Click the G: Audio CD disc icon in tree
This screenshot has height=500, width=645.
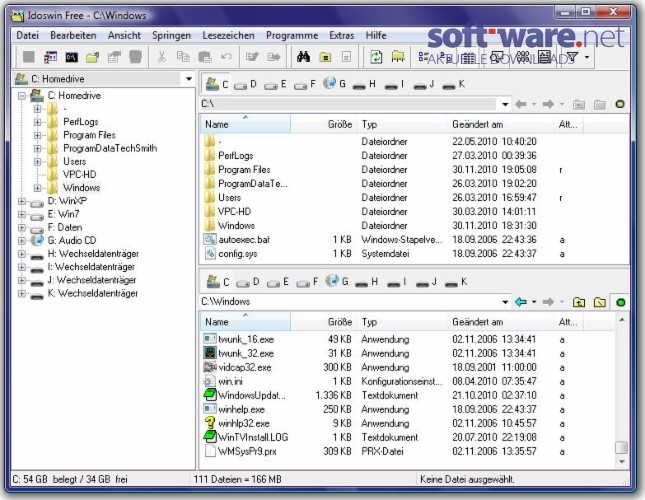(x=37, y=240)
